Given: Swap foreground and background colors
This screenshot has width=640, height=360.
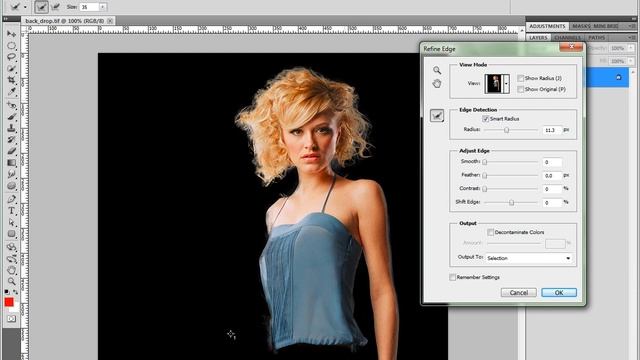Looking at the screenshot, I should [16, 292].
